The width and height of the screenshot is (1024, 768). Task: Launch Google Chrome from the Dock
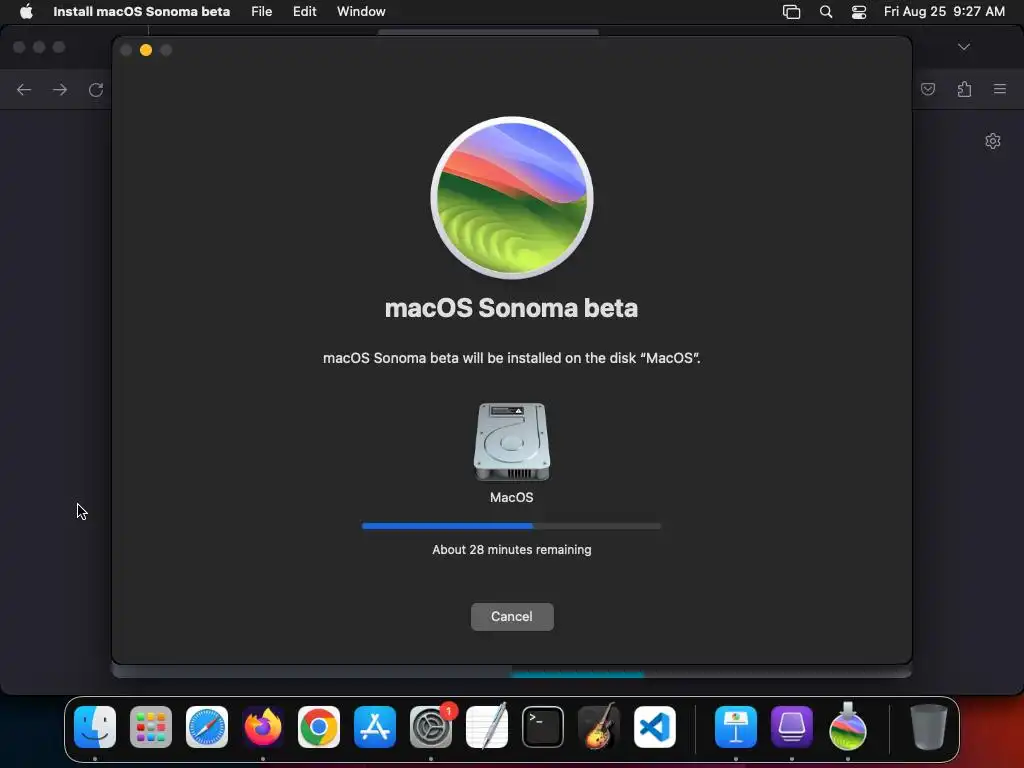(319, 727)
